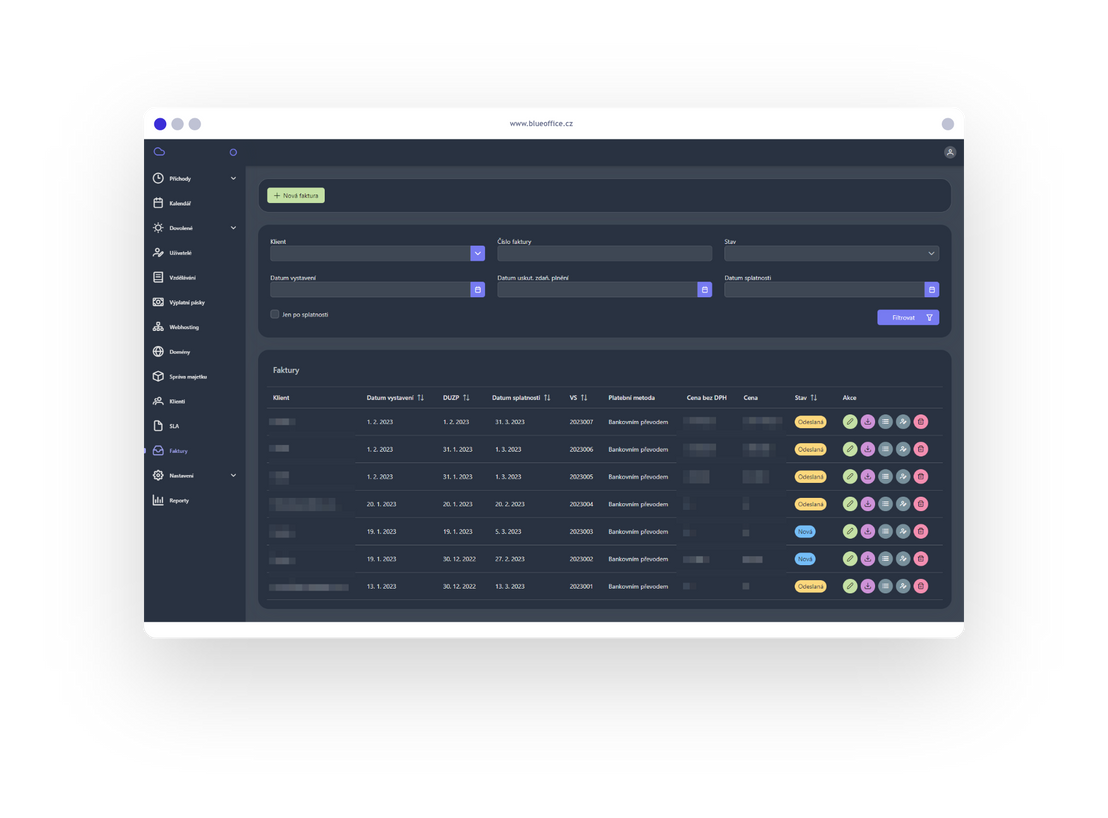Sort the table by Datum vystavení

(420, 398)
